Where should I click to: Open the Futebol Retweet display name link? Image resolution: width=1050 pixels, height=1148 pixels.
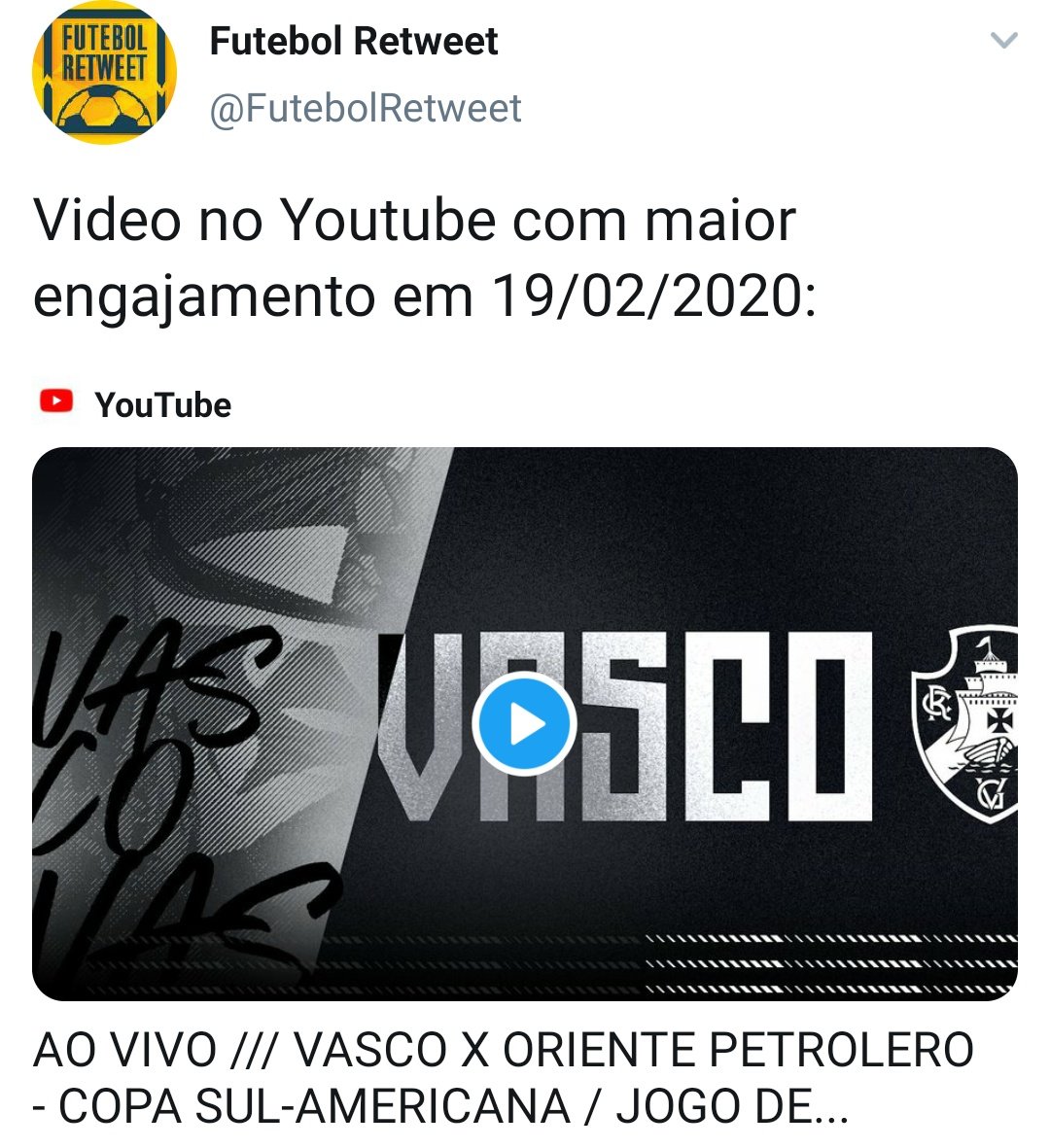click(x=354, y=41)
